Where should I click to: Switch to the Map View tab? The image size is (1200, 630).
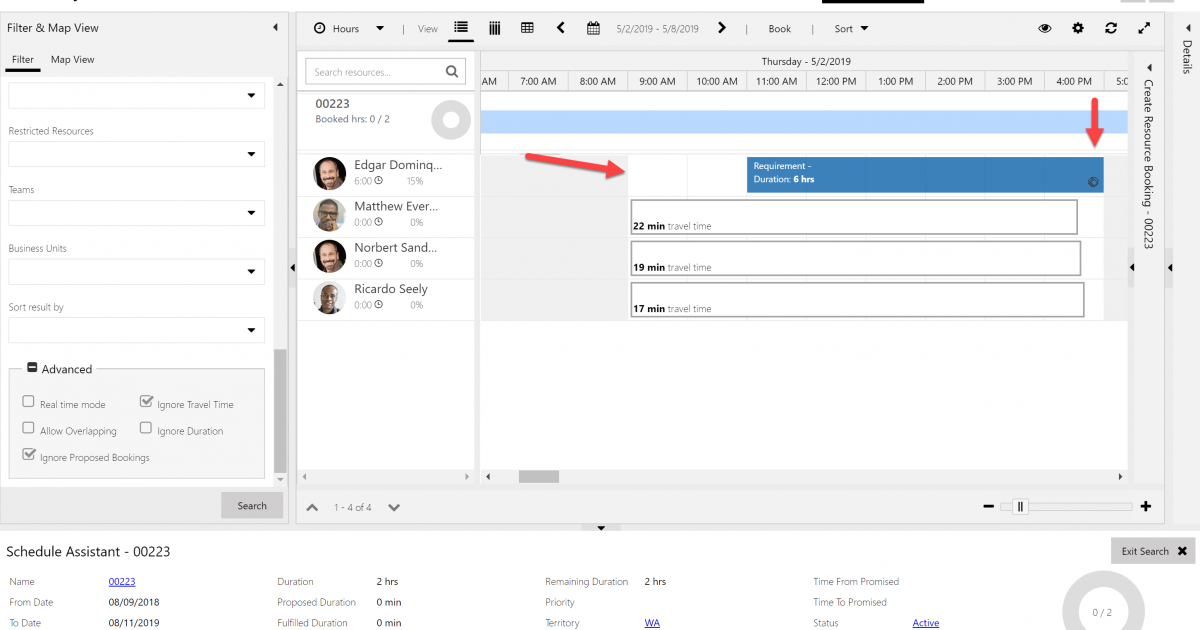coord(71,59)
